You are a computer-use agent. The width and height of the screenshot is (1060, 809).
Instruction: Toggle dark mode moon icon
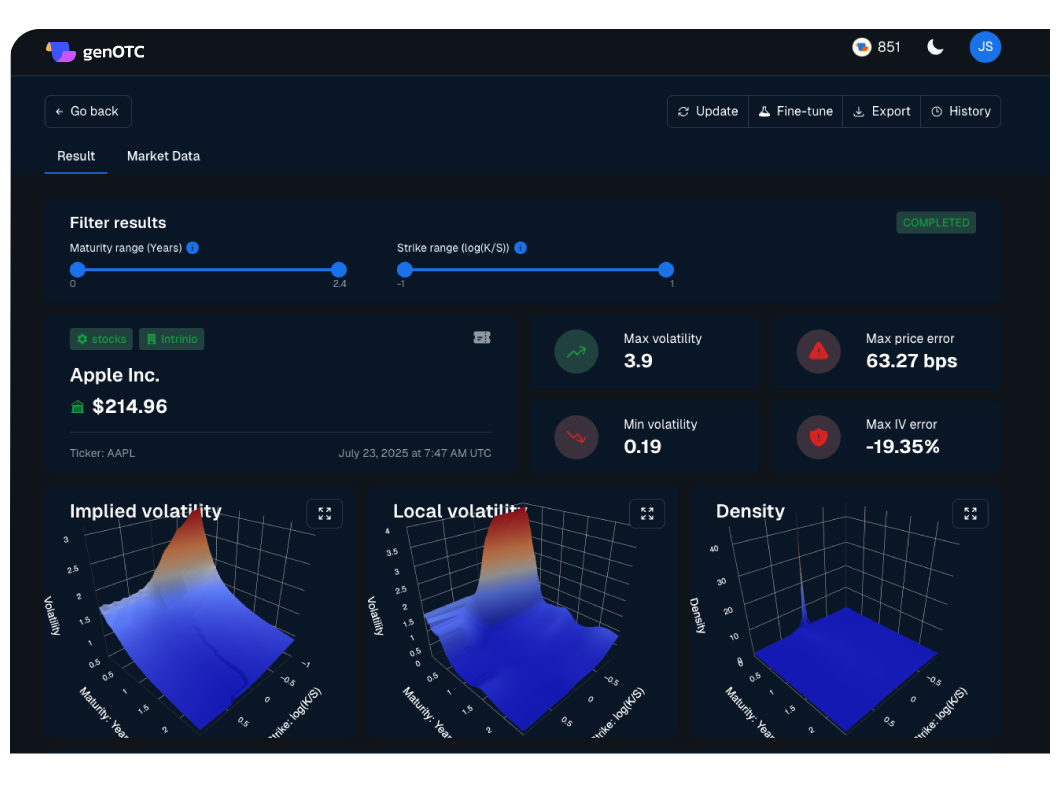[935, 47]
